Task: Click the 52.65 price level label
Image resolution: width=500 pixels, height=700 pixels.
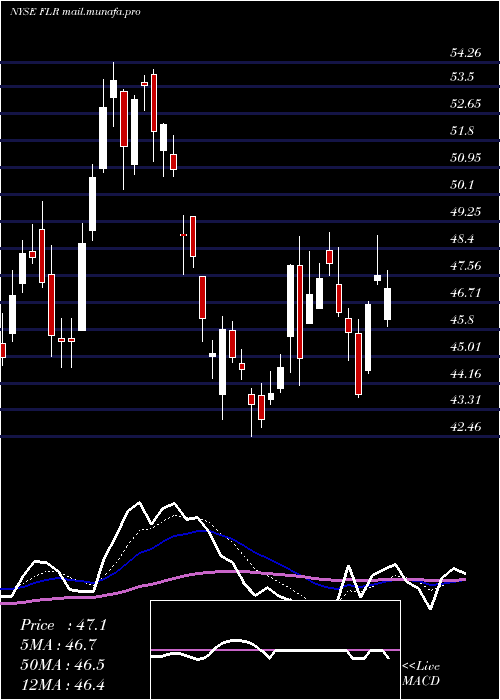Action: click(466, 104)
